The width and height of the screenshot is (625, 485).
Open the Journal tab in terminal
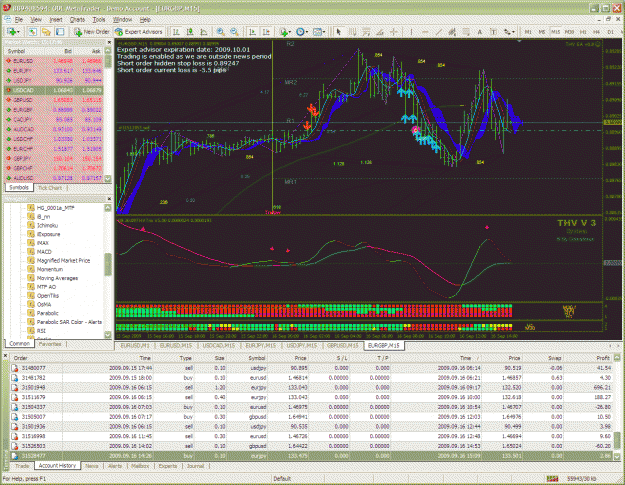pyautogui.click(x=195, y=465)
